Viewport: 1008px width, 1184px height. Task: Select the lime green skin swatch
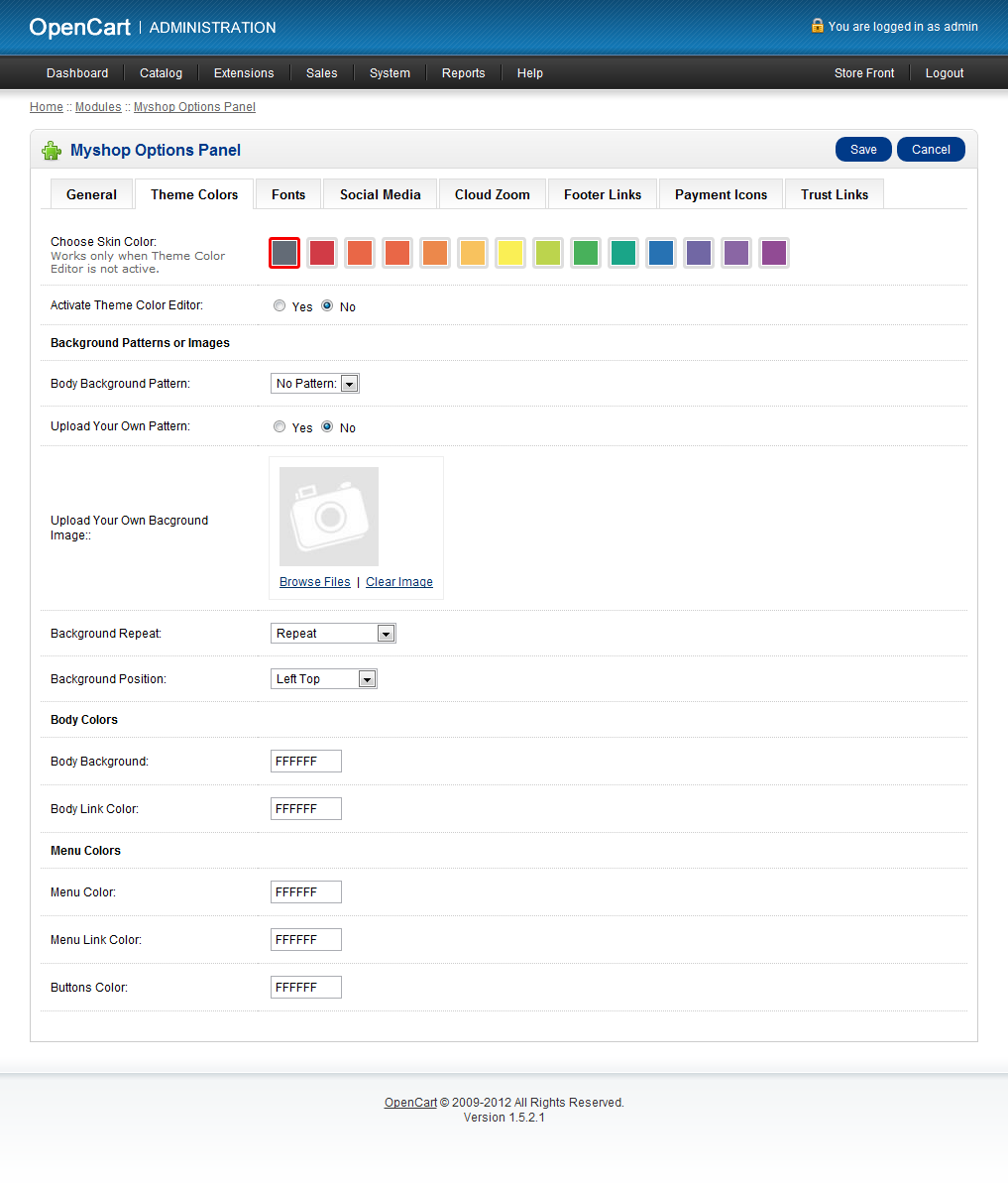548,253
